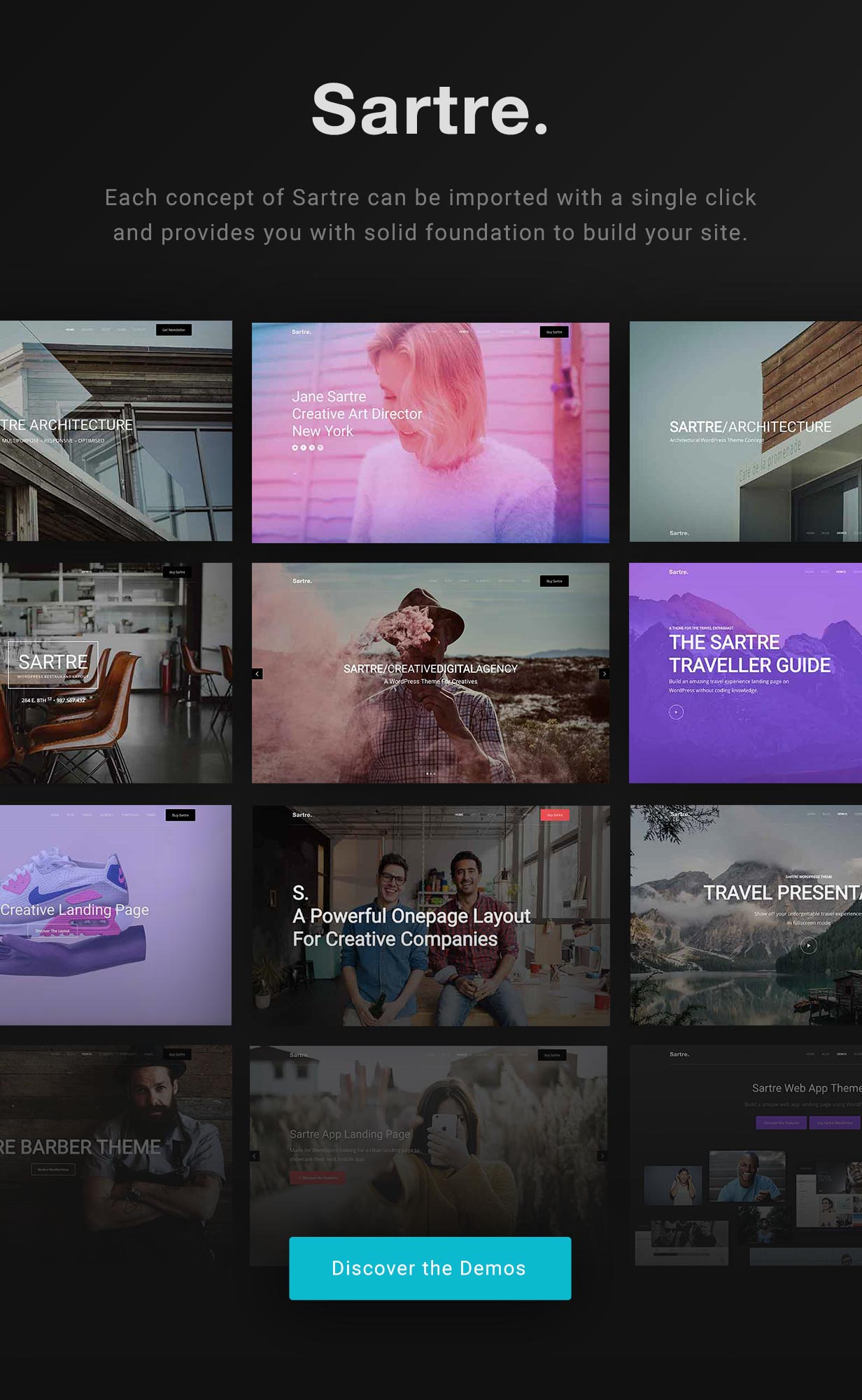Open the Sartre Restaurant layout demo thumbnail
Image resolution: width=862 pixels, height=1400 pixels.
[116, 673]
